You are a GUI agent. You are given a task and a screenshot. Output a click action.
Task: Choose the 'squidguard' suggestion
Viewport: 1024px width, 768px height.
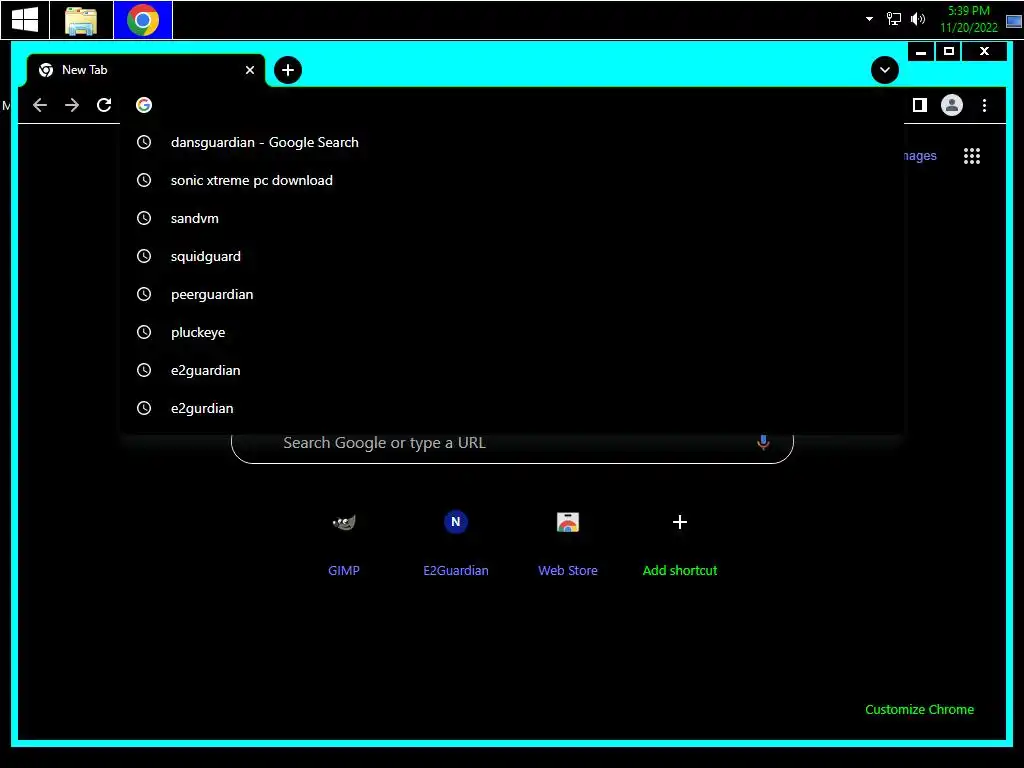pos(512,256)
